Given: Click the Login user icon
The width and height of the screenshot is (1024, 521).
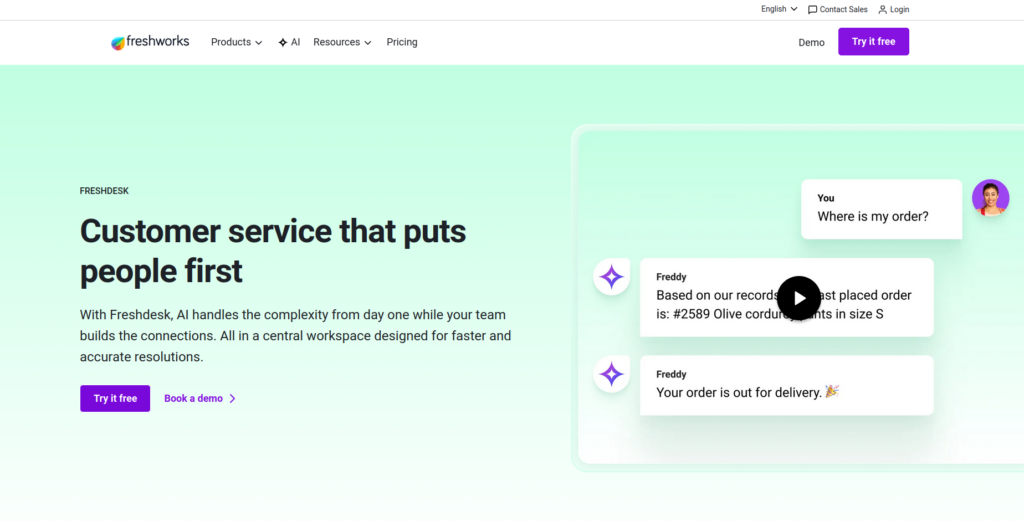Looking at the screenshot, I should coord(882,10).
